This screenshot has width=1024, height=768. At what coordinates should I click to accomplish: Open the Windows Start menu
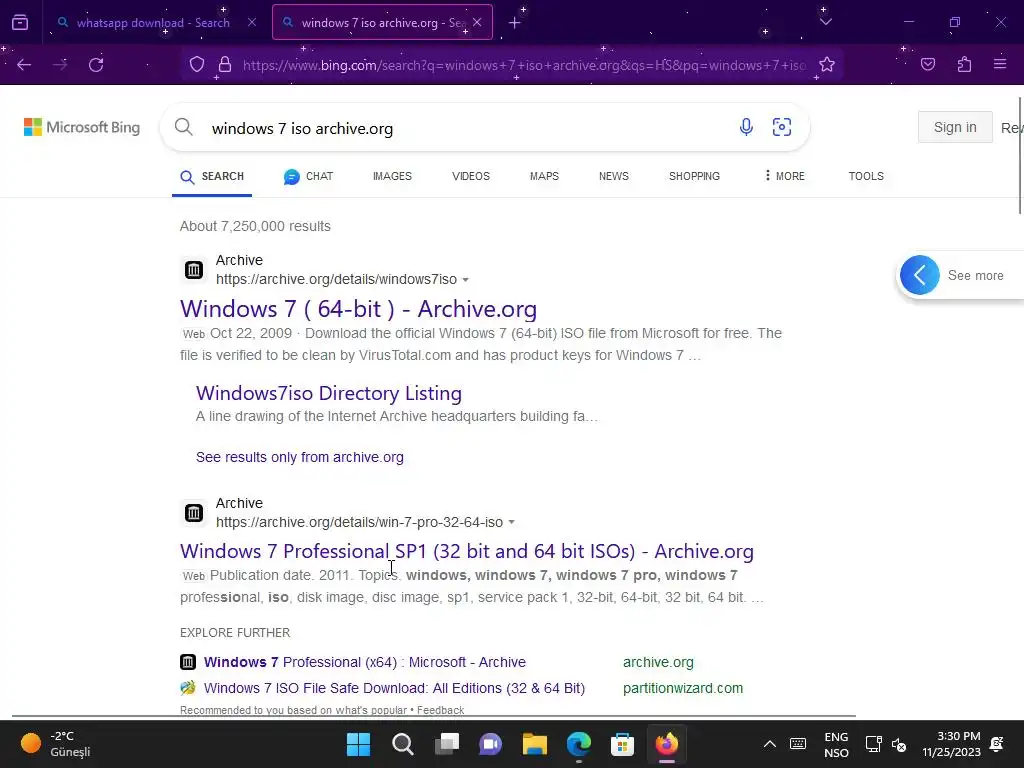pos(358,744)
